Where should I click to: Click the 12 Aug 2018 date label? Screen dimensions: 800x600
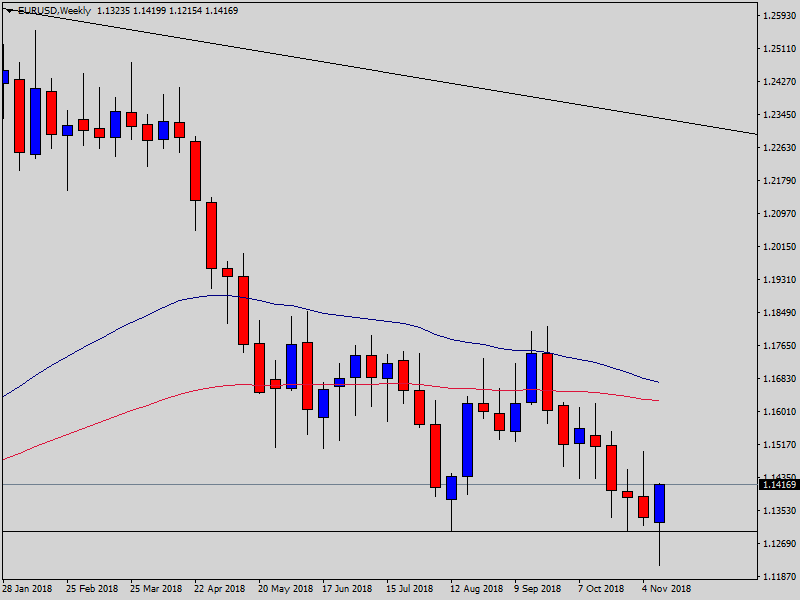tap(476, 589)
